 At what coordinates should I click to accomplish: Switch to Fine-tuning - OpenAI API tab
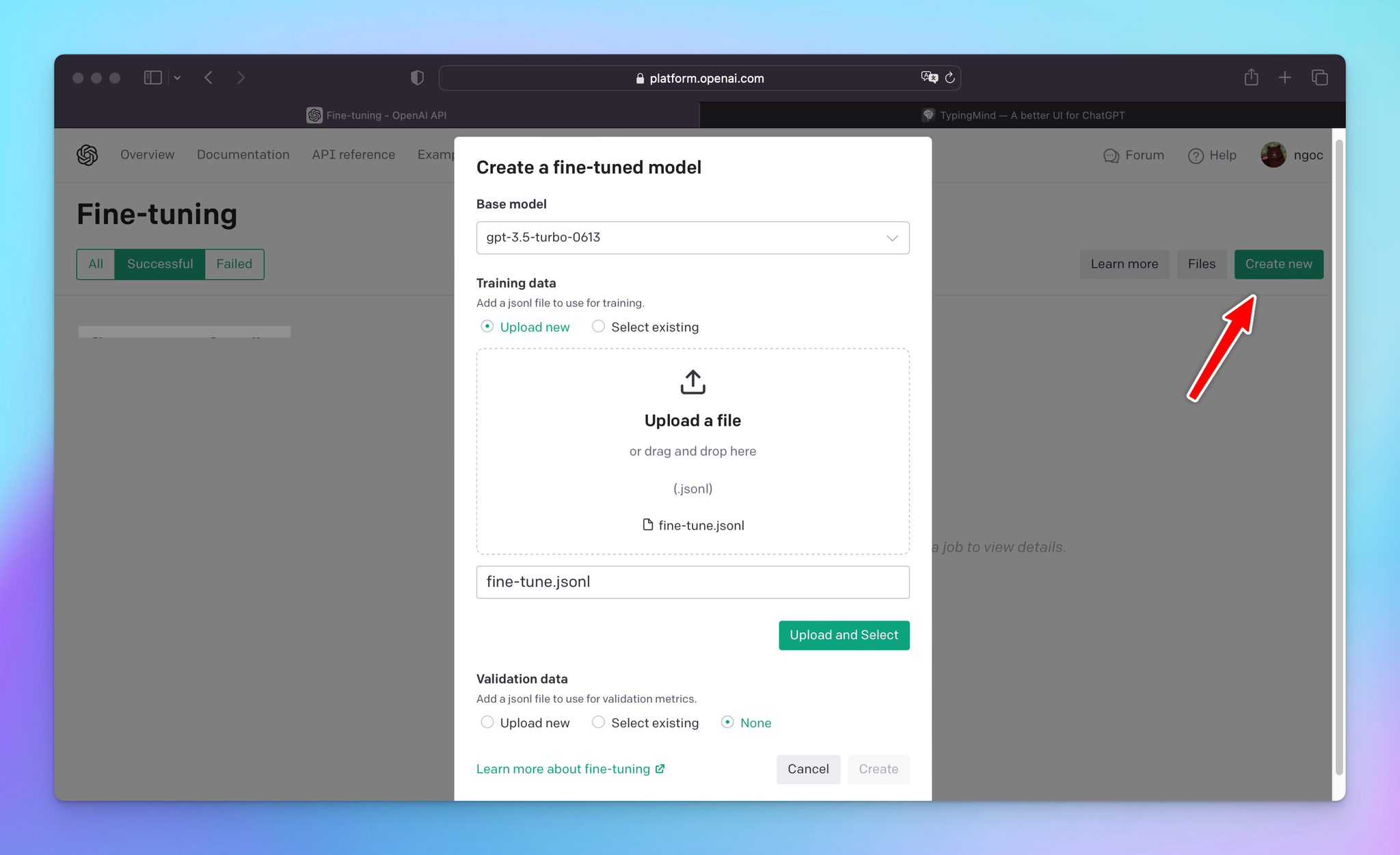click(377, 115)
